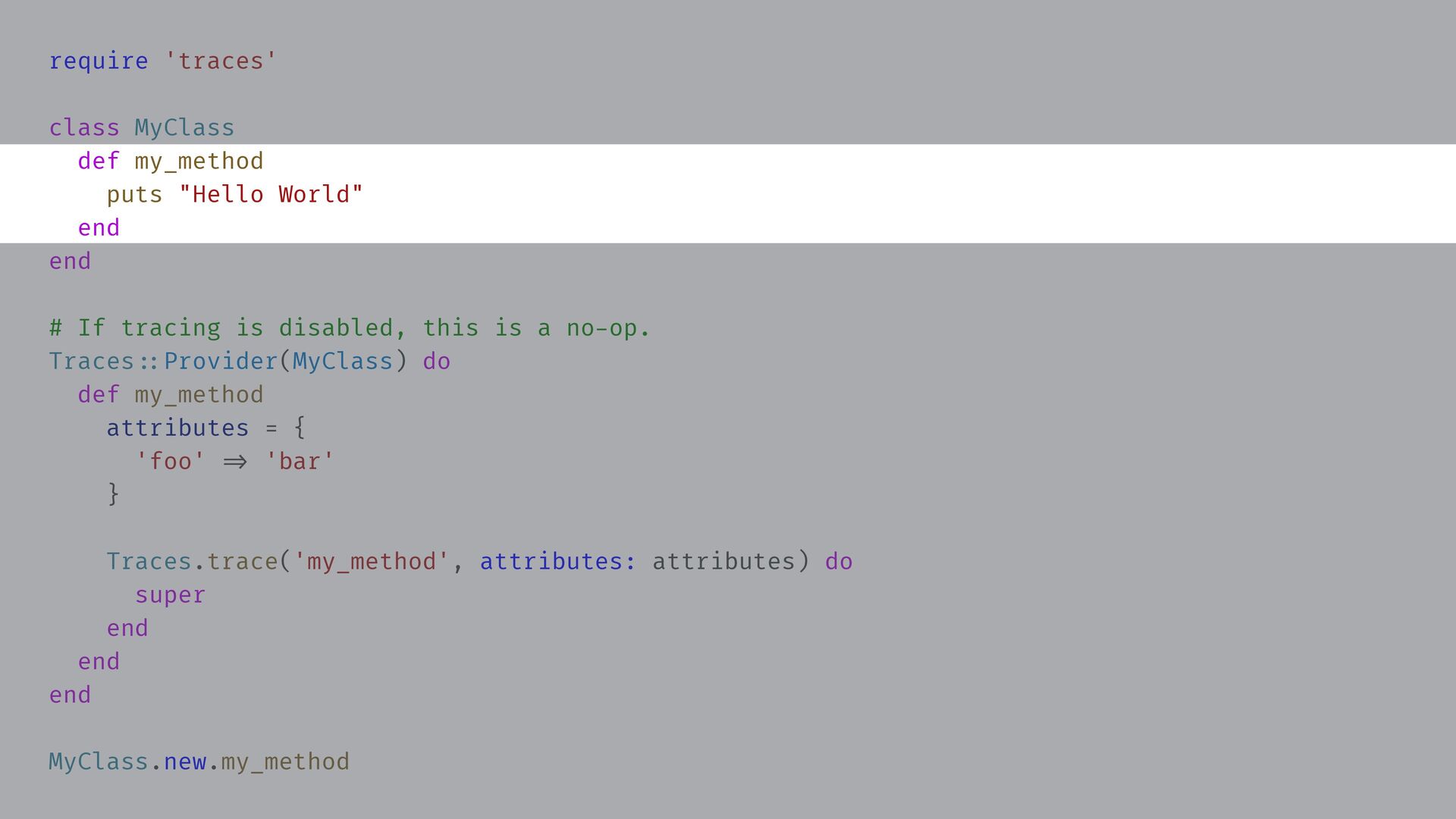The image size is (1456, 819).
Task: Click the 'attributes:' keyword argument
Action: click(x=558, y=561)
